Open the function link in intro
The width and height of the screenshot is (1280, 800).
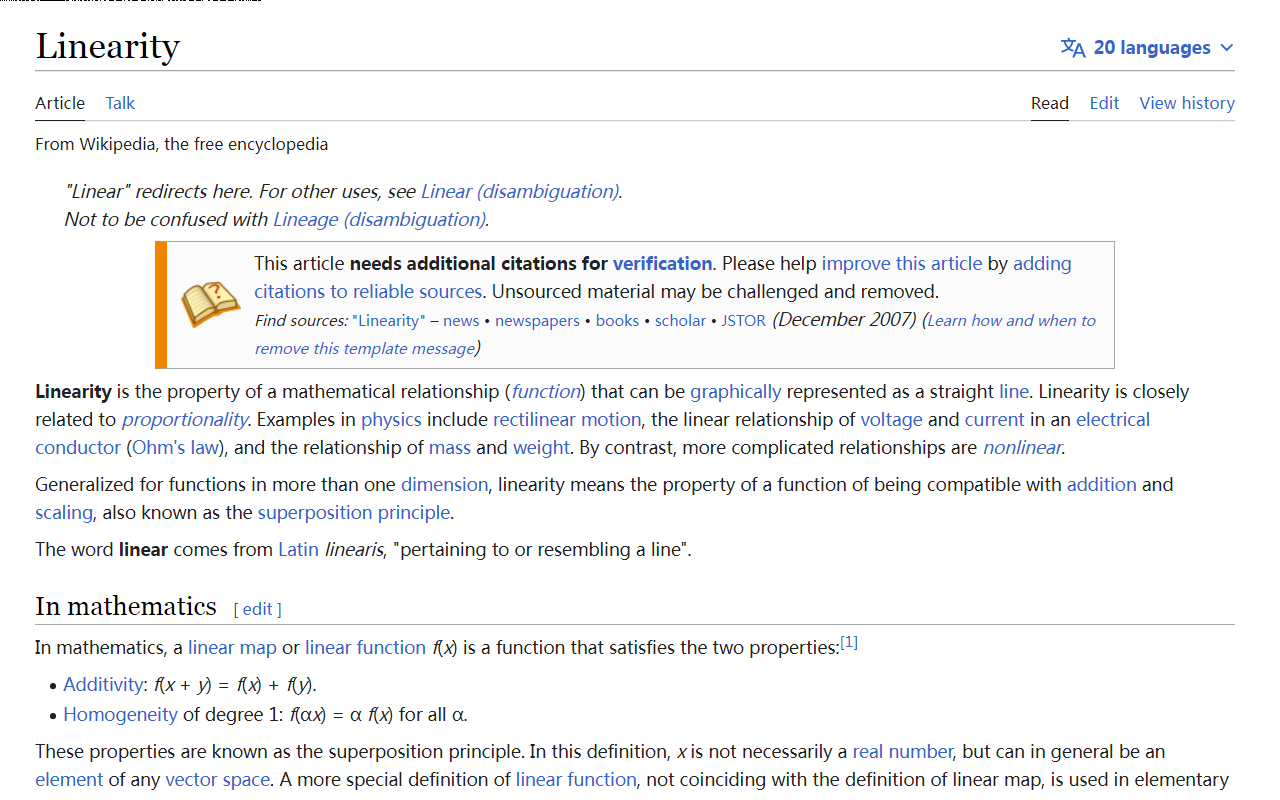[x=546, y=391]
